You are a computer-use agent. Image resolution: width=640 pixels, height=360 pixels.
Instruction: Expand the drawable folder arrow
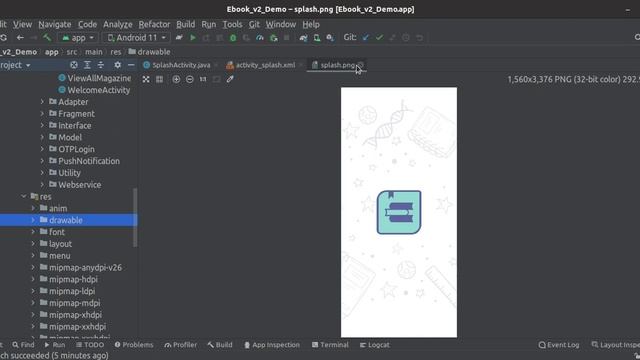[x=33, y=220]
